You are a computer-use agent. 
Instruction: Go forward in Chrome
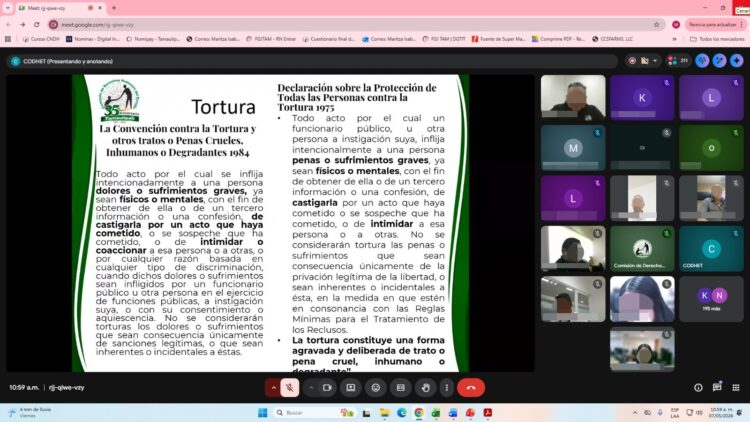pyautogui.click(x=22, y=24)
